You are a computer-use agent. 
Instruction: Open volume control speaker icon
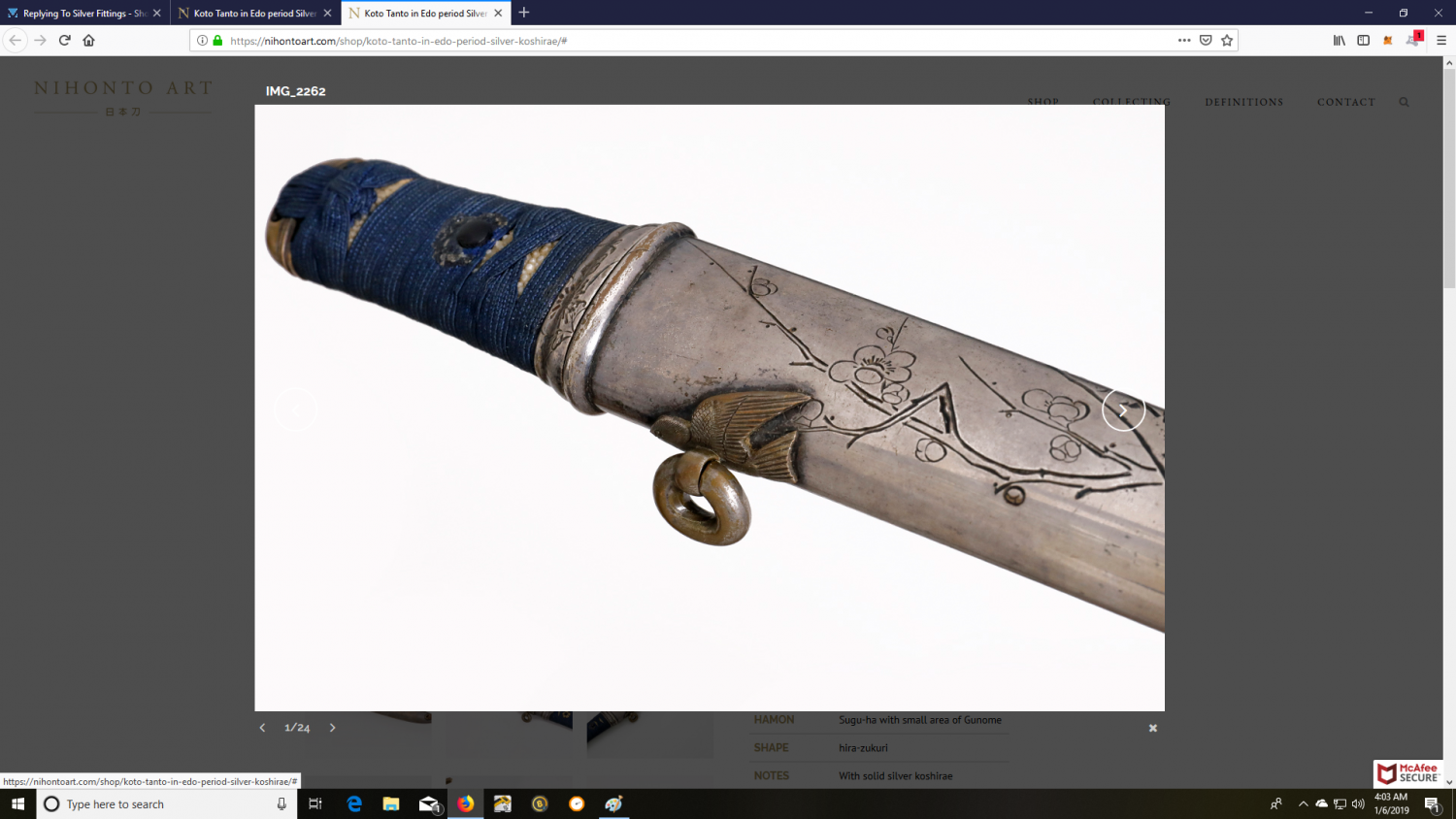pos(1358,803)
